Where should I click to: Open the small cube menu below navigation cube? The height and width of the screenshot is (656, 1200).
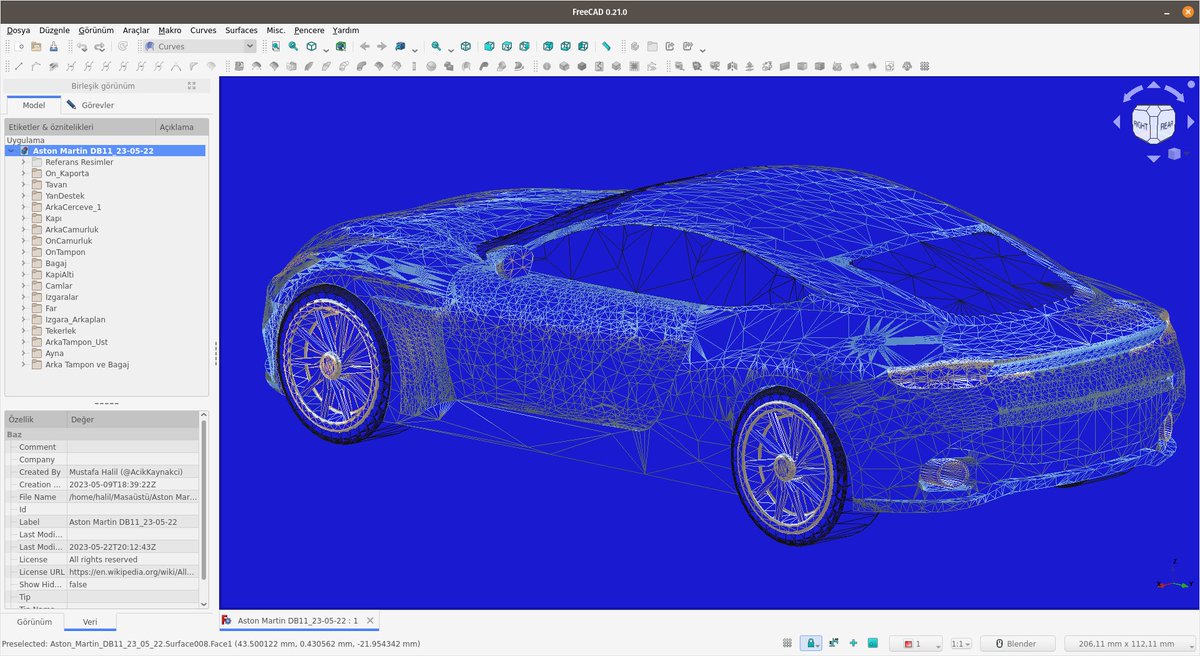click(1175, 155)
